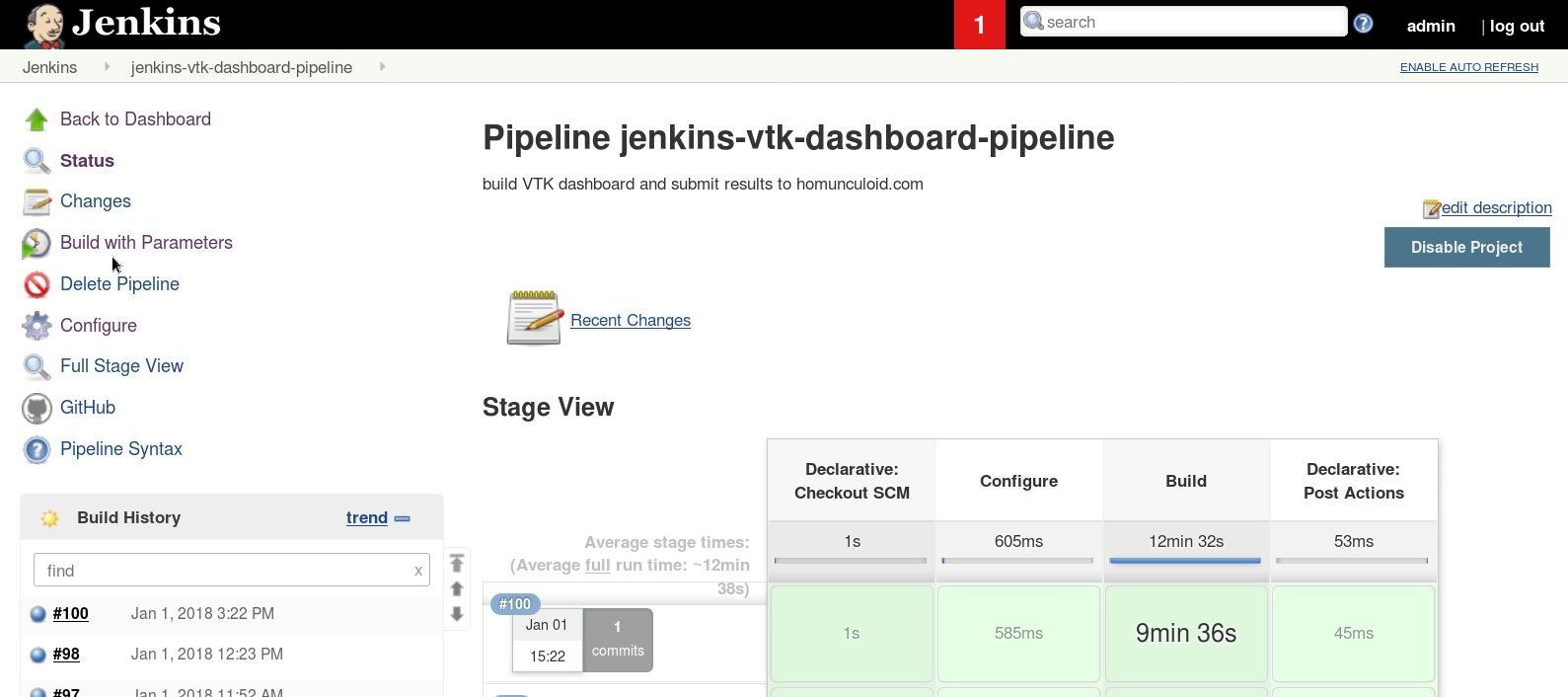The image size is (1568, 697).
Task: Open the GitHub sidebar link
Action: (88, 408)
